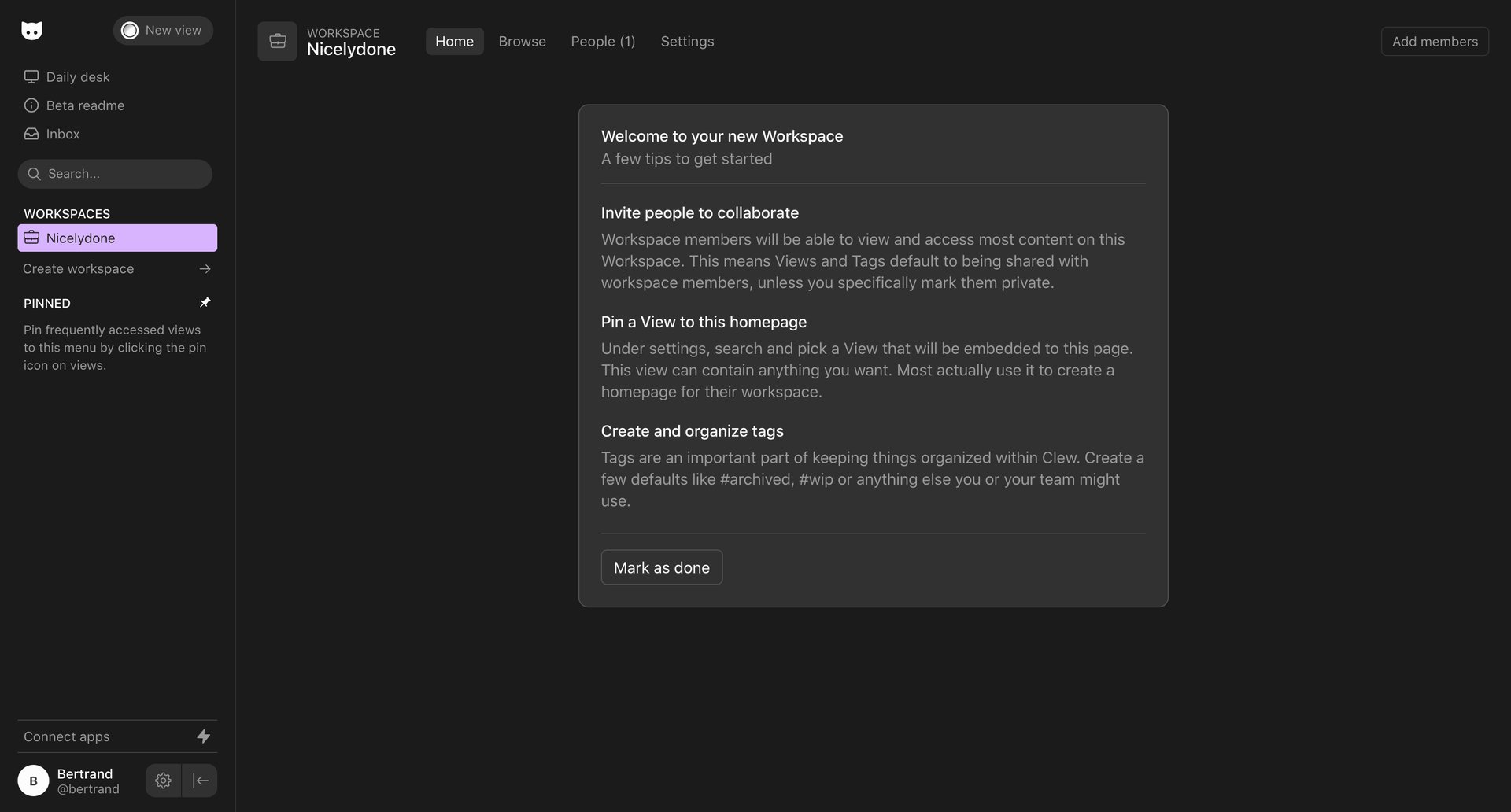Open the People (1) tab
The height and width of the screenshot is (812, 1511).
click(603, 41)
